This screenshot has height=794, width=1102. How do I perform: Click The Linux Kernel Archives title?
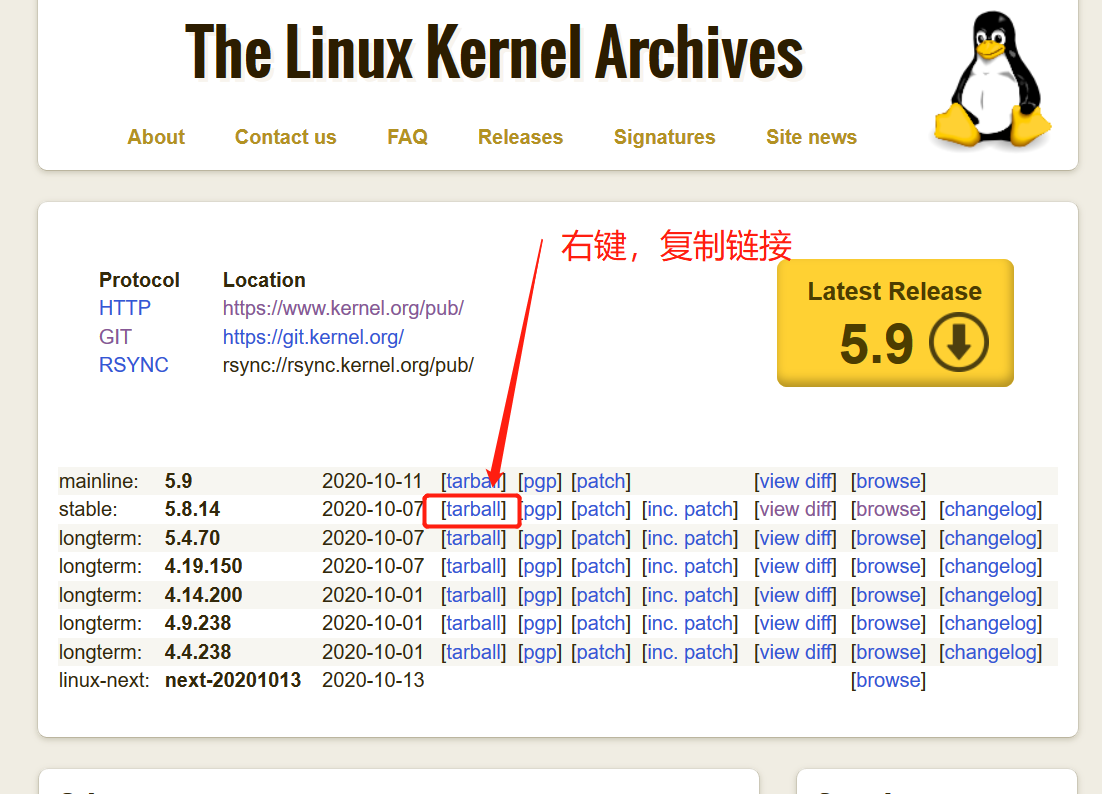tap(494, 52)
